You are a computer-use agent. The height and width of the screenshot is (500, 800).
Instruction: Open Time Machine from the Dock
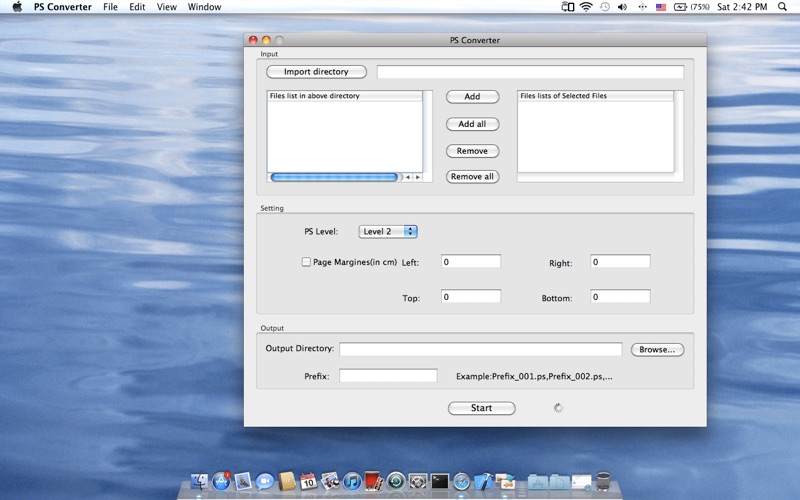(396, 481)
